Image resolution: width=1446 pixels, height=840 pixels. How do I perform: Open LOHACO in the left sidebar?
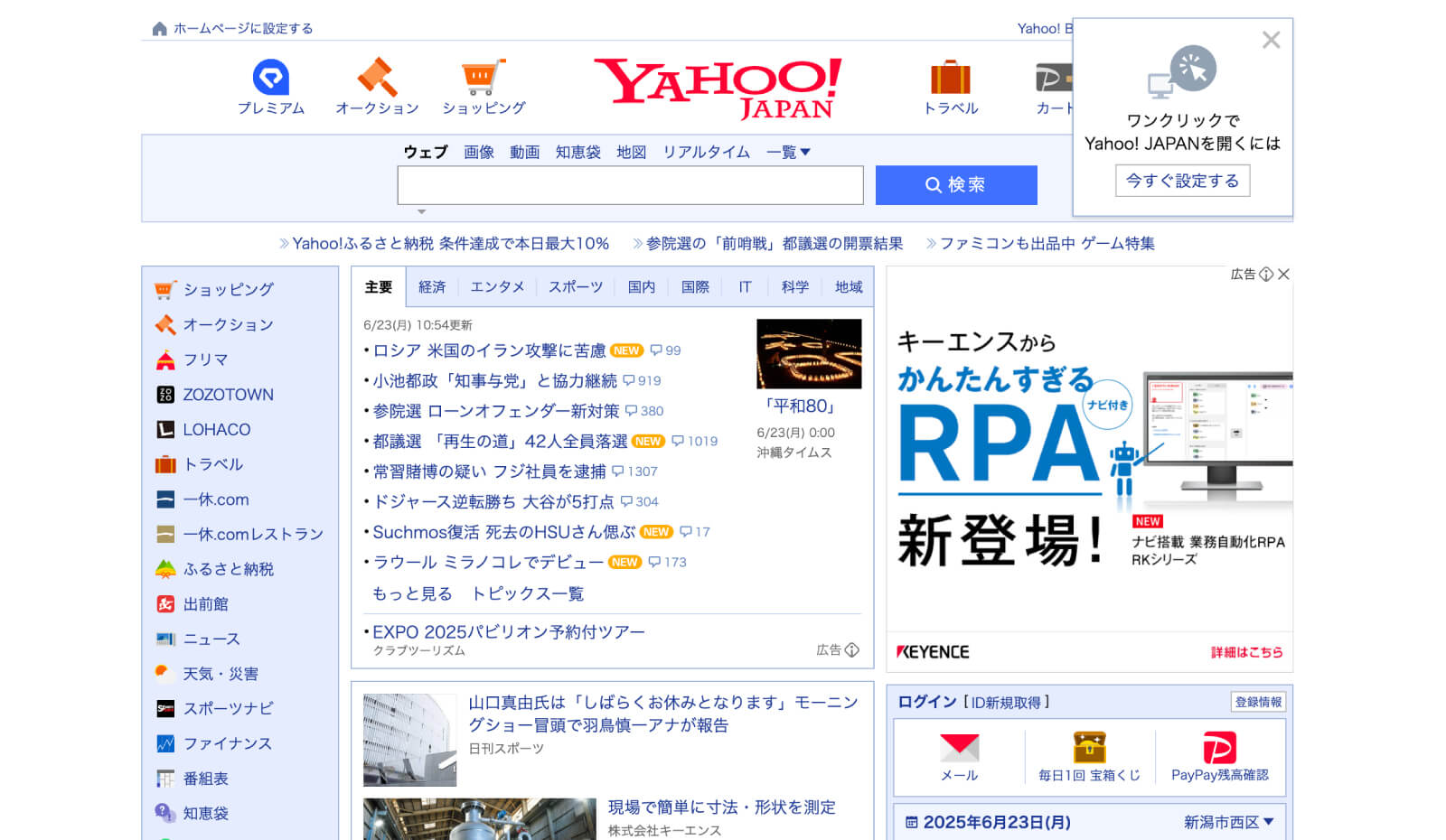(x=216, y=430)
